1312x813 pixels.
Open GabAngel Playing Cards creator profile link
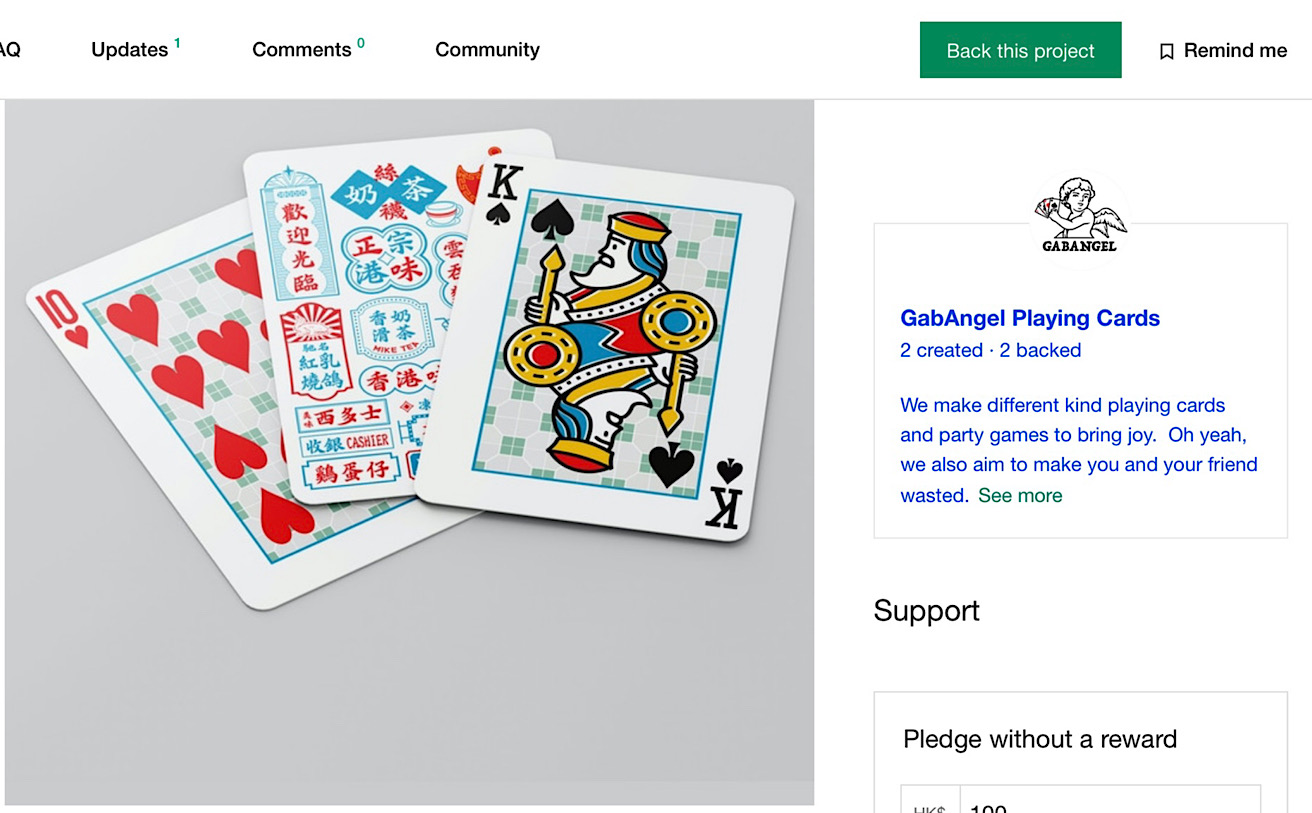point(1030,318)
